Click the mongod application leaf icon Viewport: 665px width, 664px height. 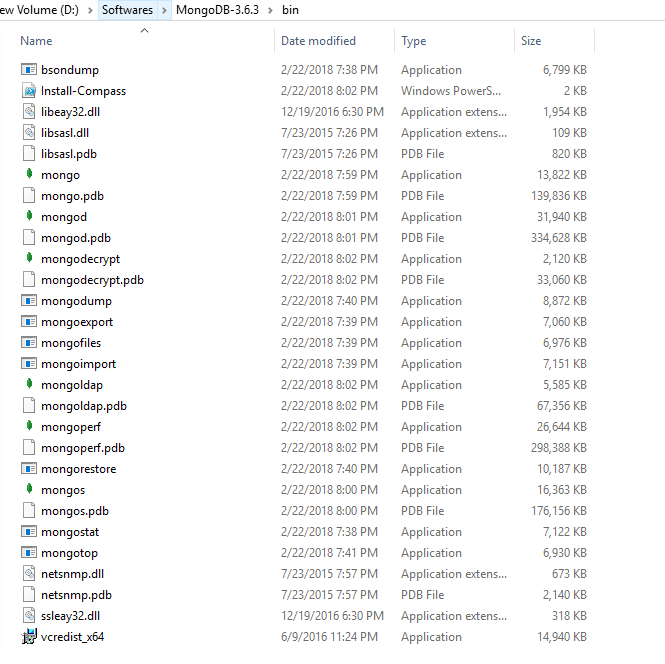[x=29, y=217]
